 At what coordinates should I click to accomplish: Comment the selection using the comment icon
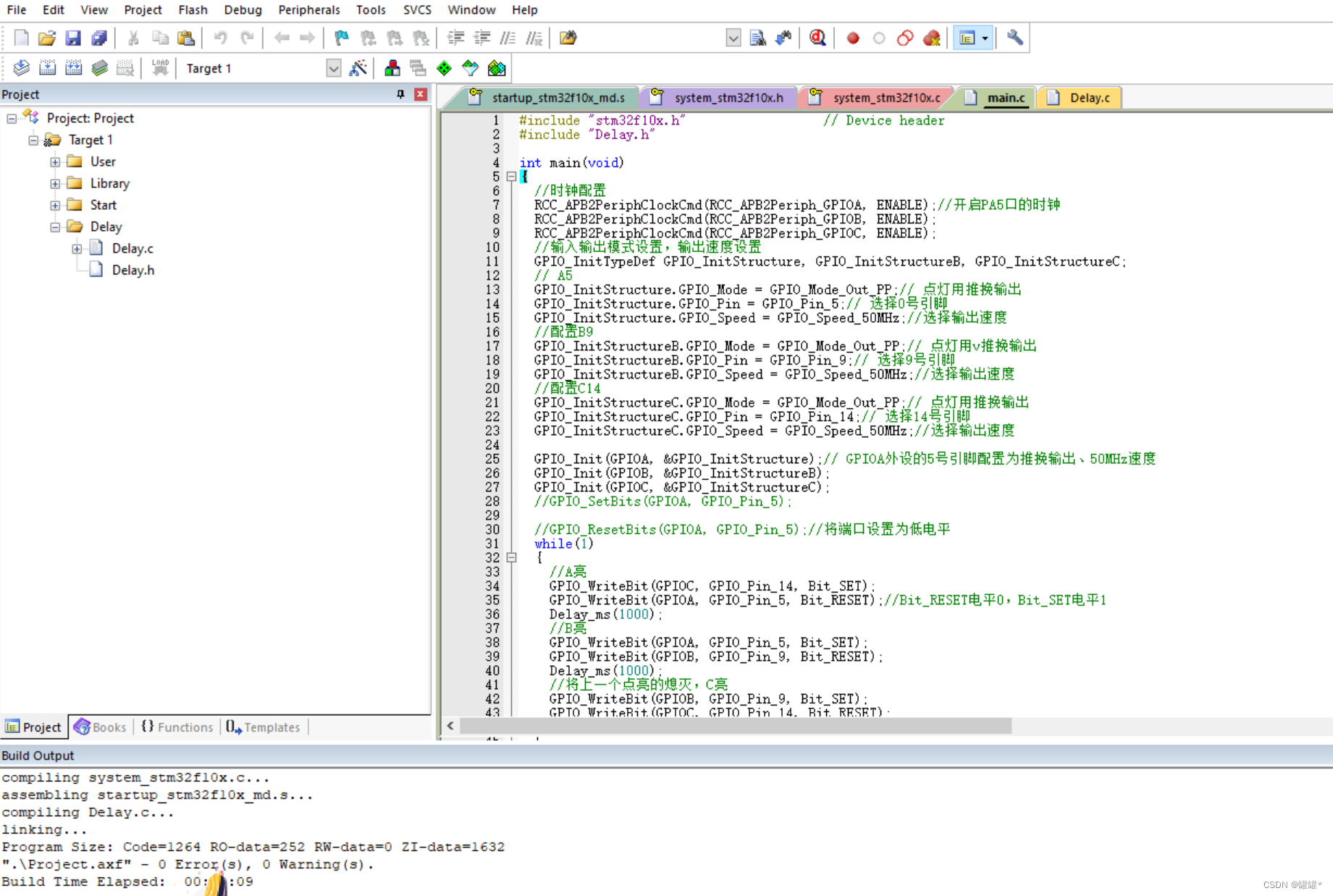[x=508, y=38]
